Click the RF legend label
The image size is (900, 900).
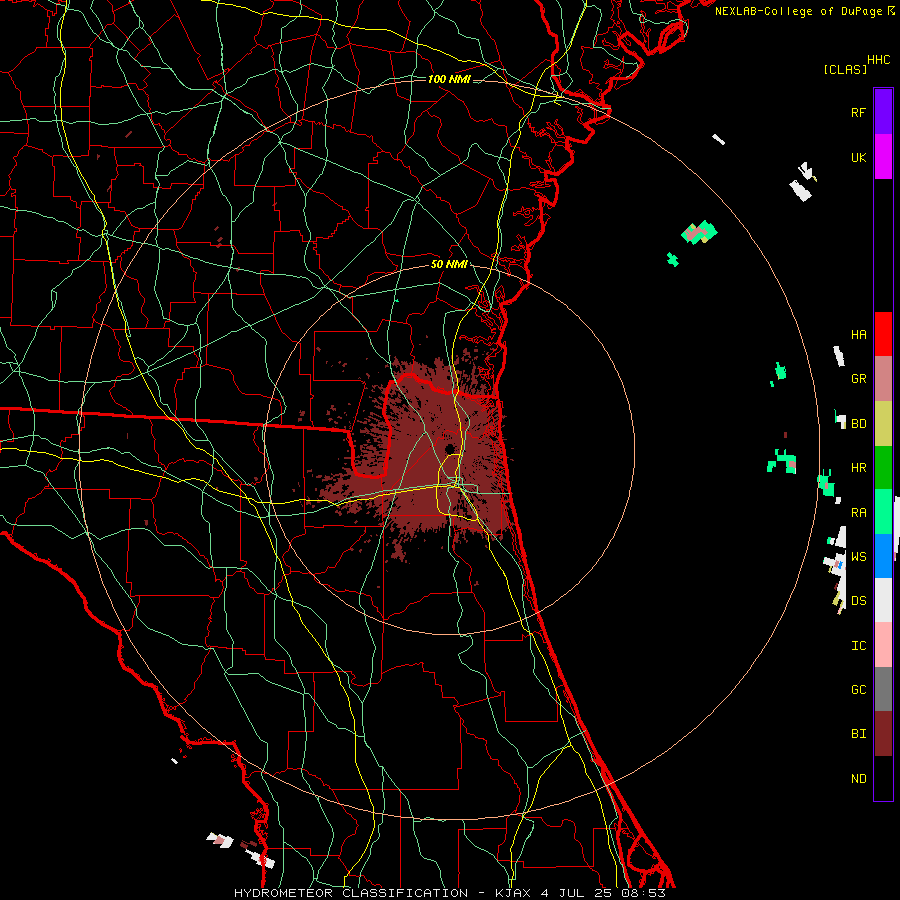coord(859,112)
